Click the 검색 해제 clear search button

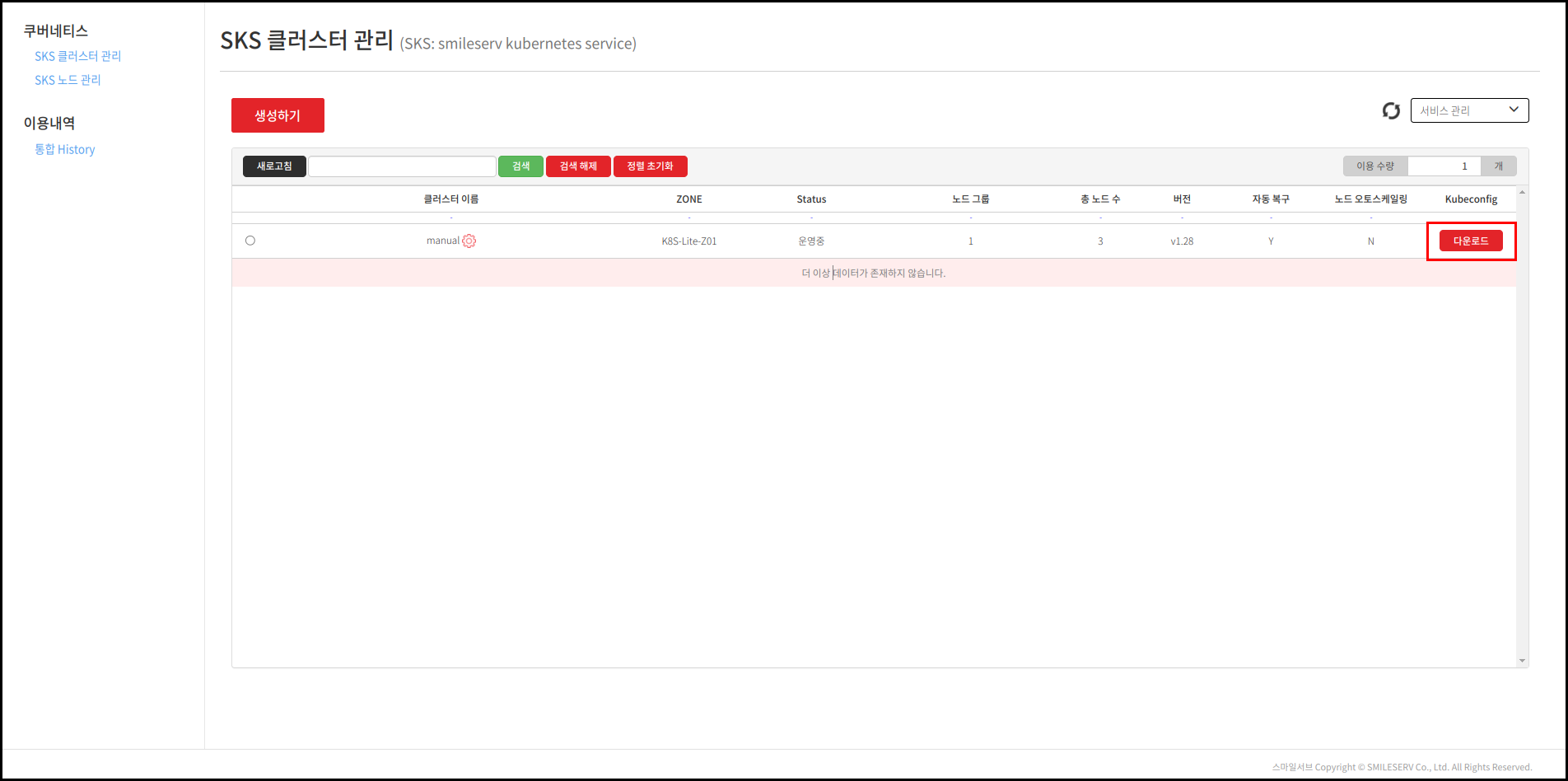[578, 166]
